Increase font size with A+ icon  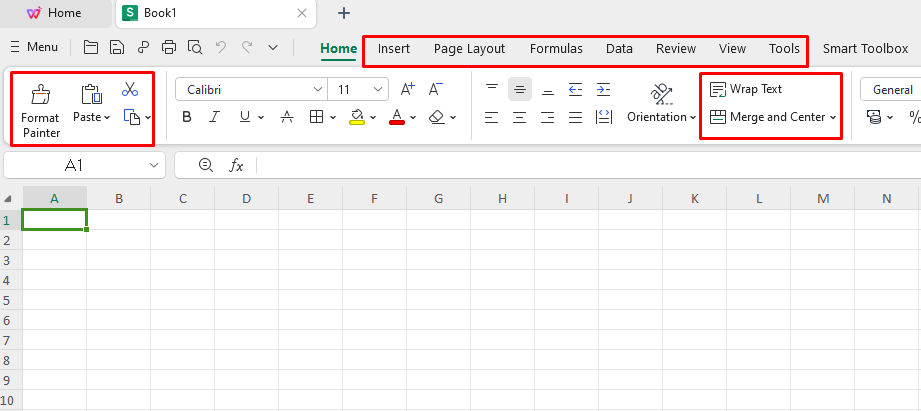(407, 89)
